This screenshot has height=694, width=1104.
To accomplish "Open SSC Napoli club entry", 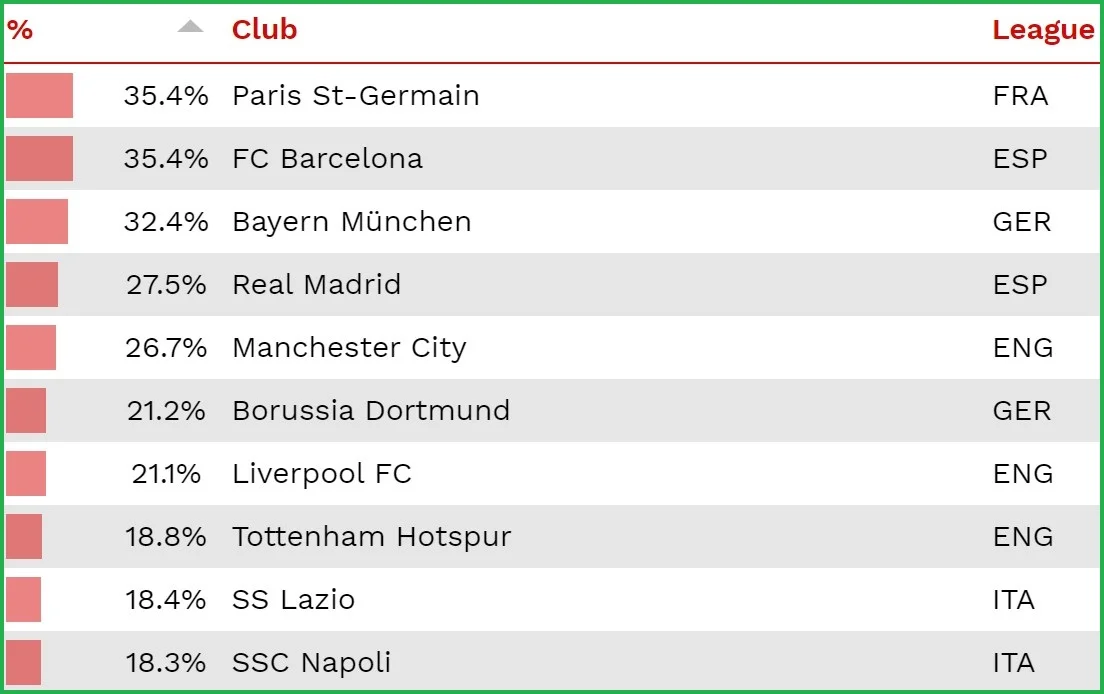I will point(311,663).
